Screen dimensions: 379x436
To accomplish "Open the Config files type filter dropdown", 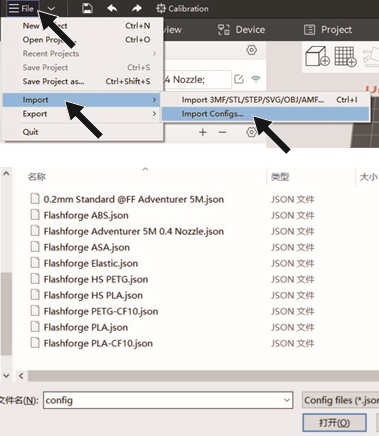I will 340,400.
